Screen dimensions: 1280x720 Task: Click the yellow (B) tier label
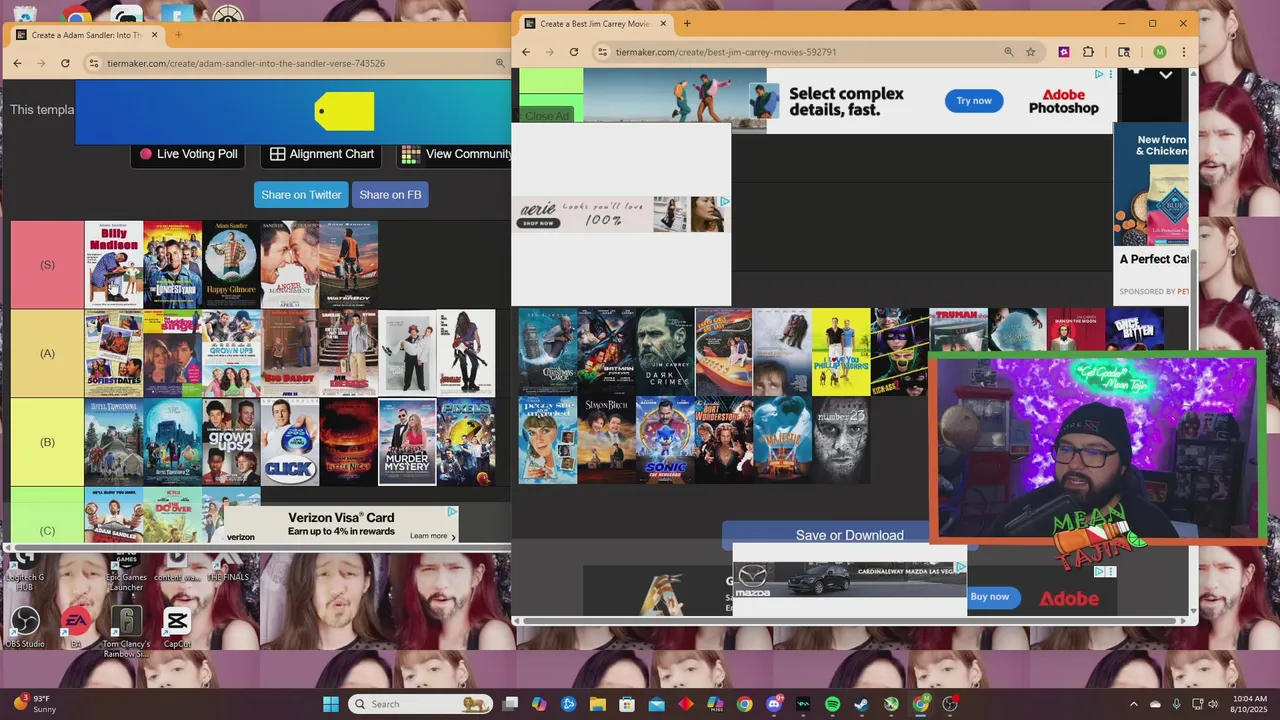(x=47, y=442)
